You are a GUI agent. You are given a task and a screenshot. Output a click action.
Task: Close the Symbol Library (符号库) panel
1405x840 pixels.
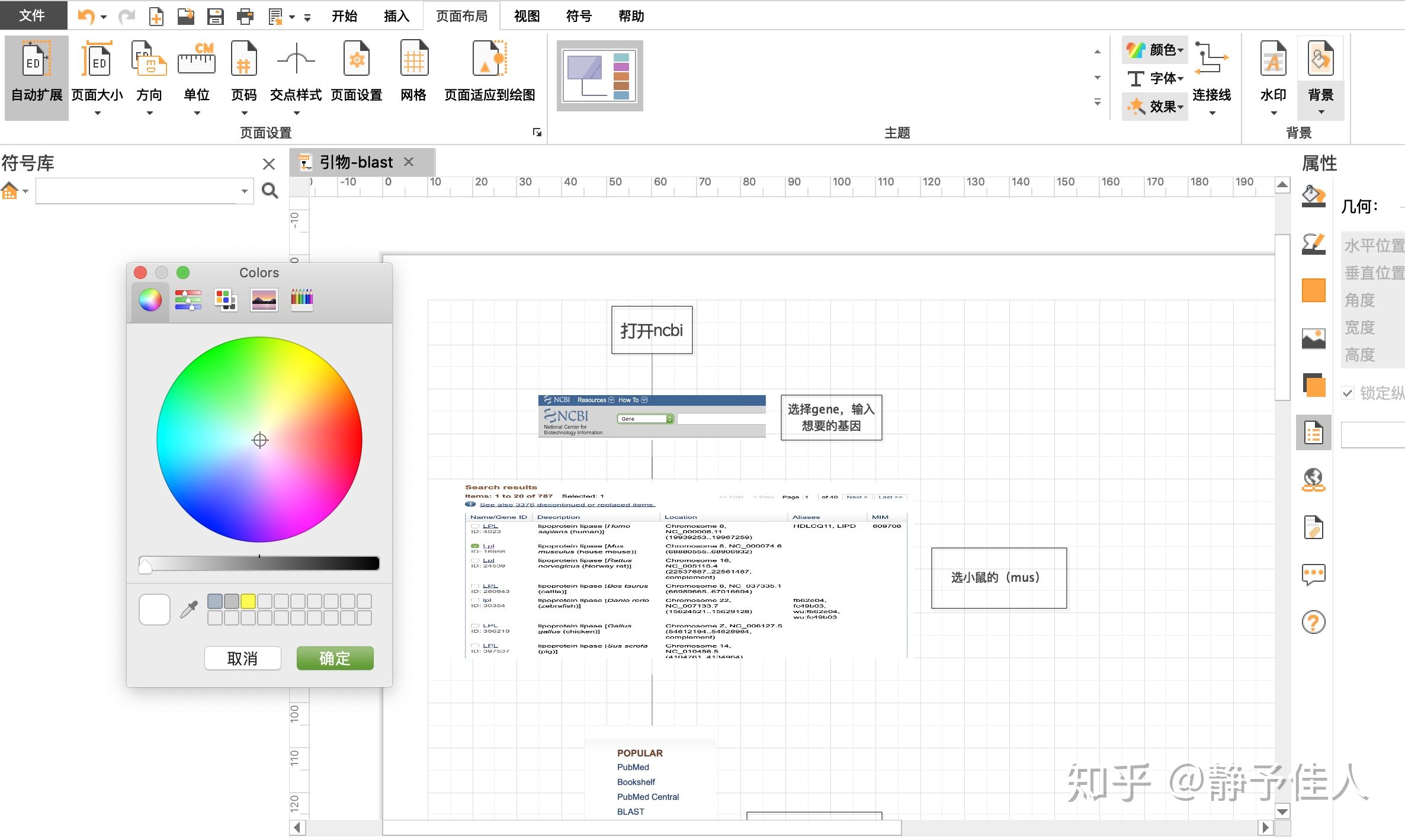click(269, 164)
